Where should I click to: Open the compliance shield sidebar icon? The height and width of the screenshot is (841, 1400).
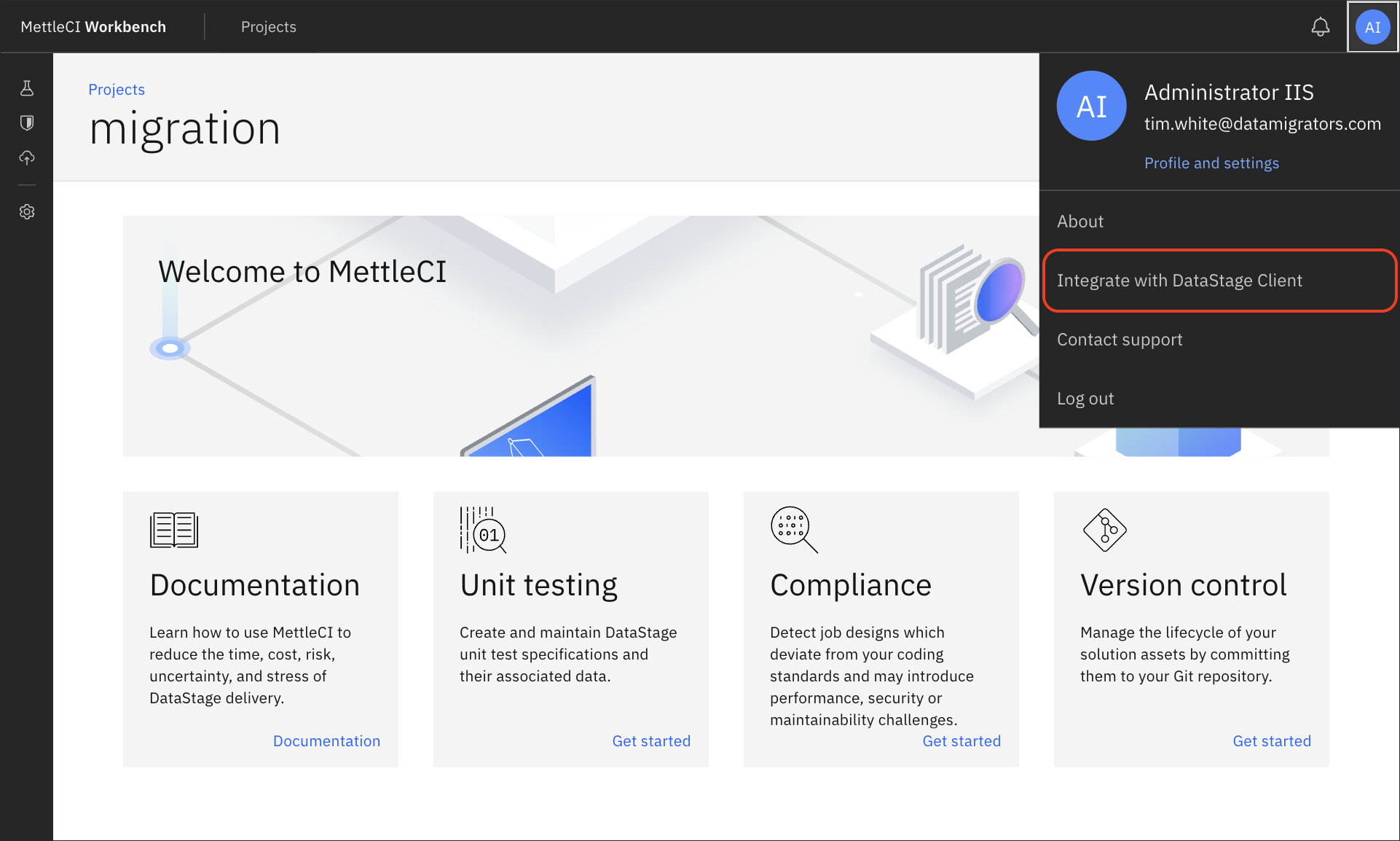27,122
